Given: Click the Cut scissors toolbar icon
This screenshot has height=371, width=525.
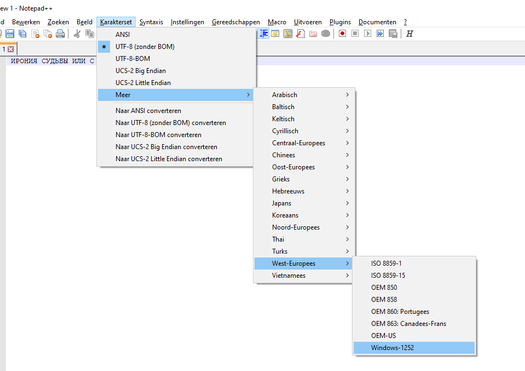Looking at the screenshot, I should (x=77, y=33).
